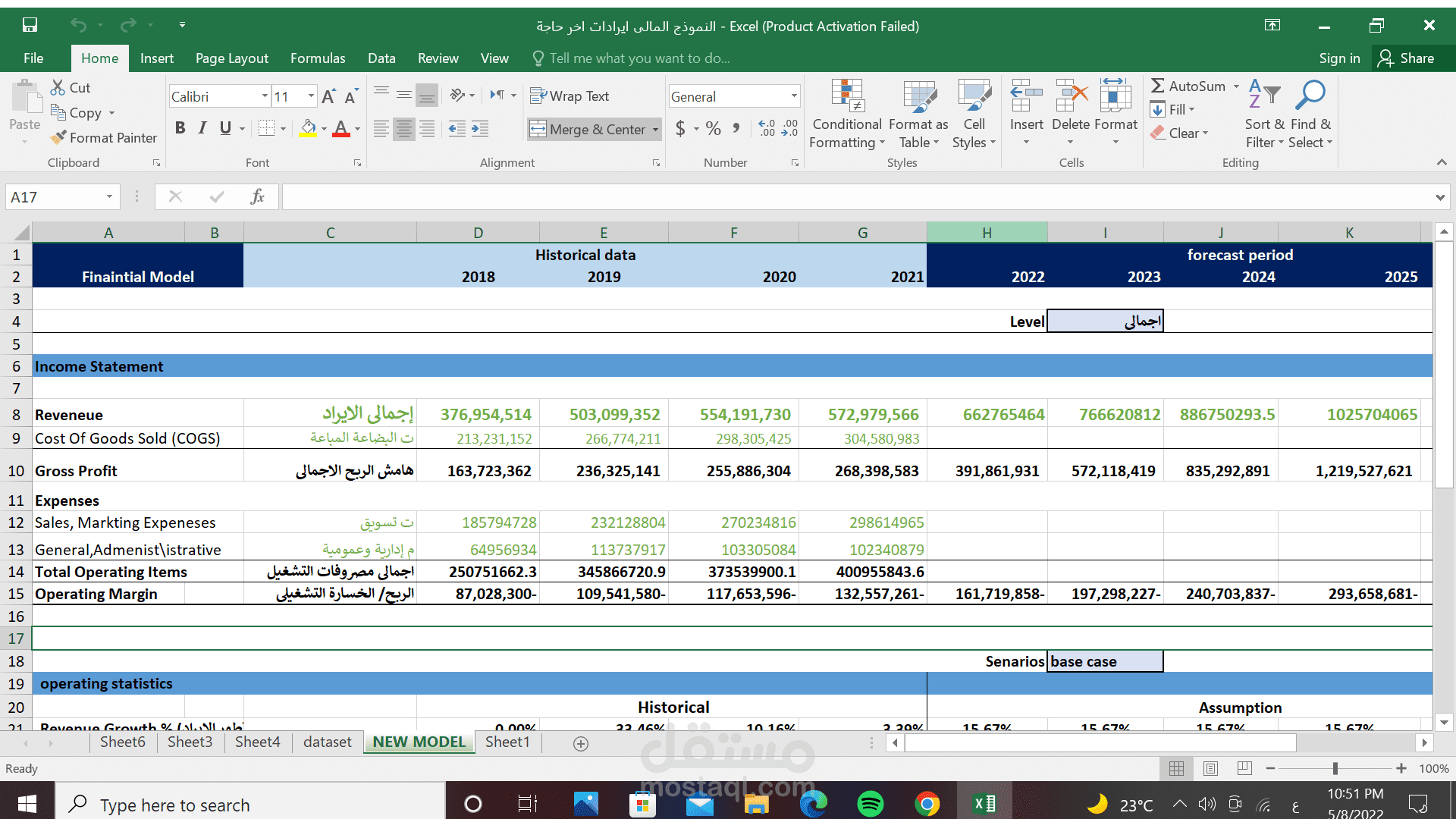This screenshot has width=1456, height=819.
Task: Click the zoom slider handle
Action: [1335, 768]
